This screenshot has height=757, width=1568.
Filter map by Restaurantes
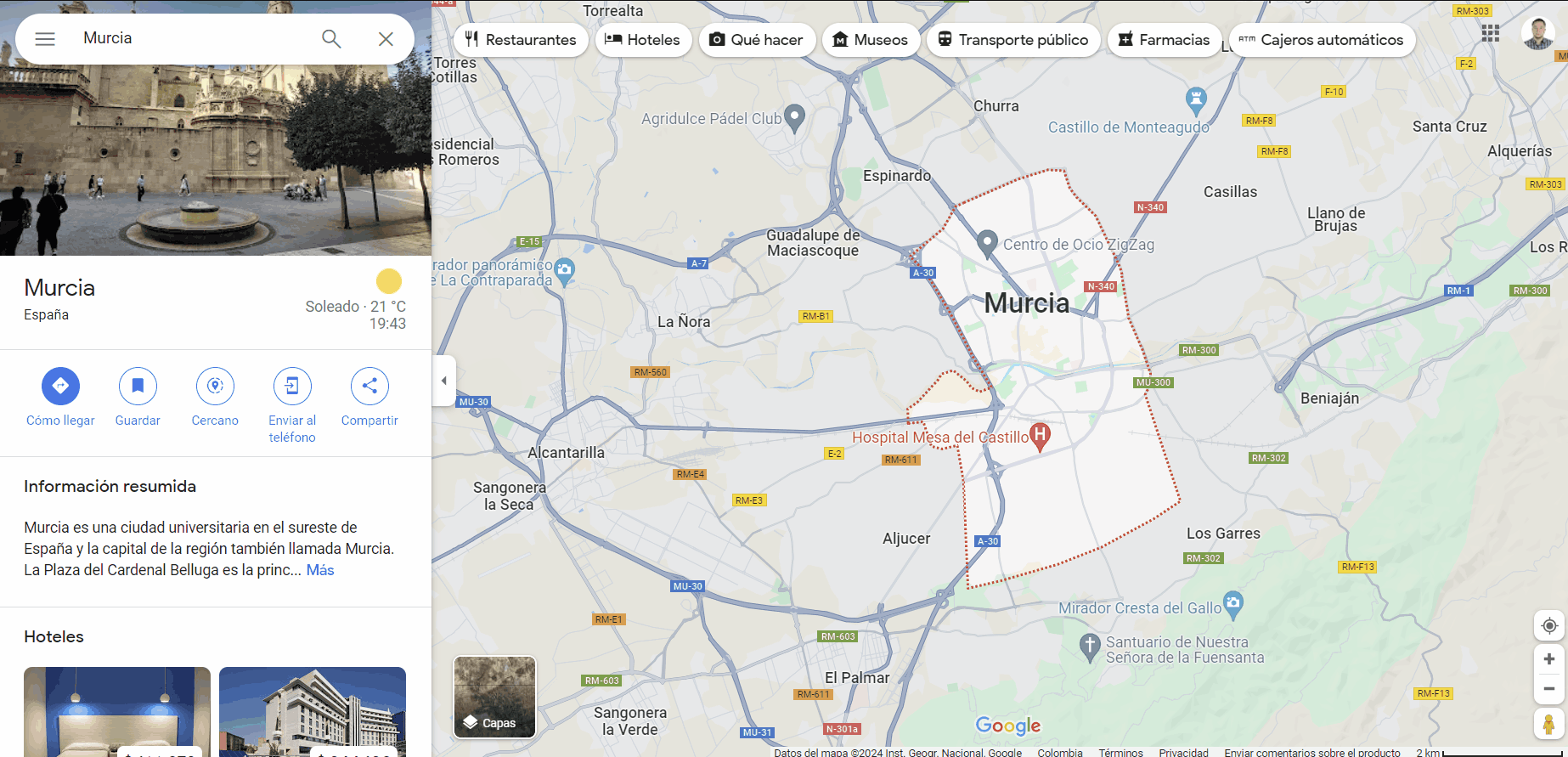click(x=521, y=40)
